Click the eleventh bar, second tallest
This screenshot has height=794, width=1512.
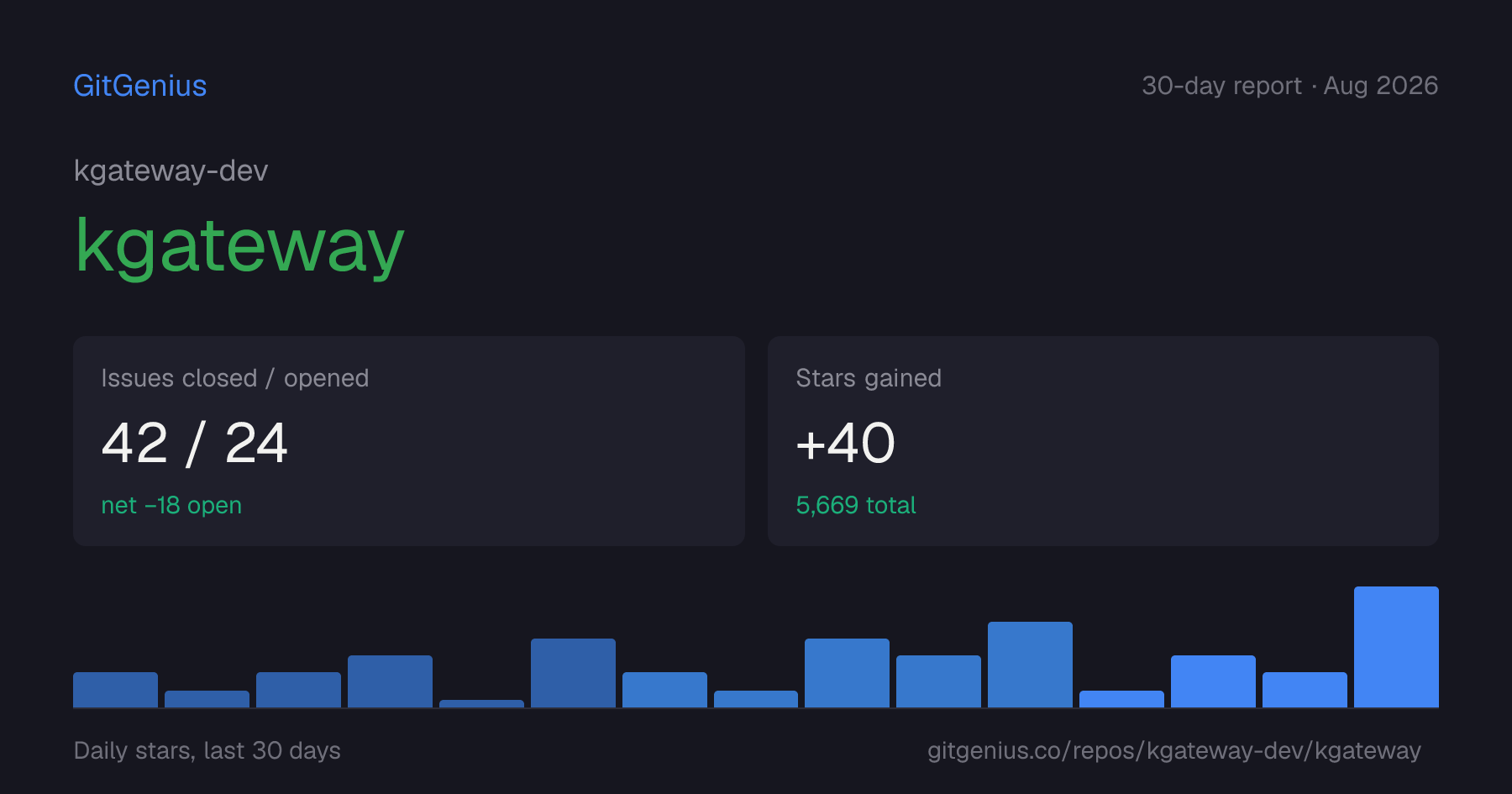[1030, 665]
